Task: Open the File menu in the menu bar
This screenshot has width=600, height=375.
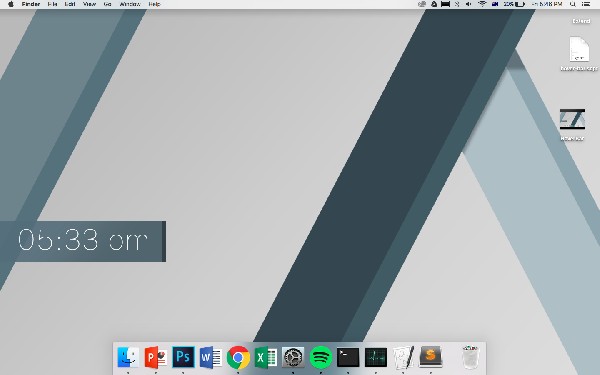Action: (52, 4)
